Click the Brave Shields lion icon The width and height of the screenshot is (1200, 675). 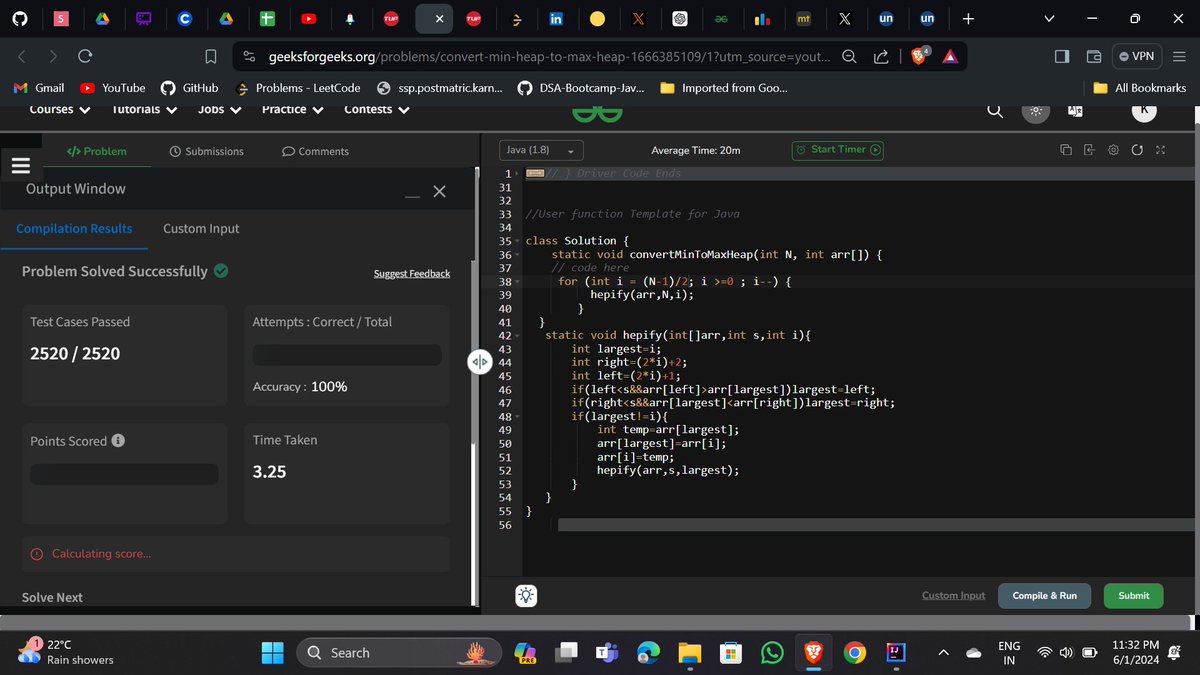(x=918, y=57)
